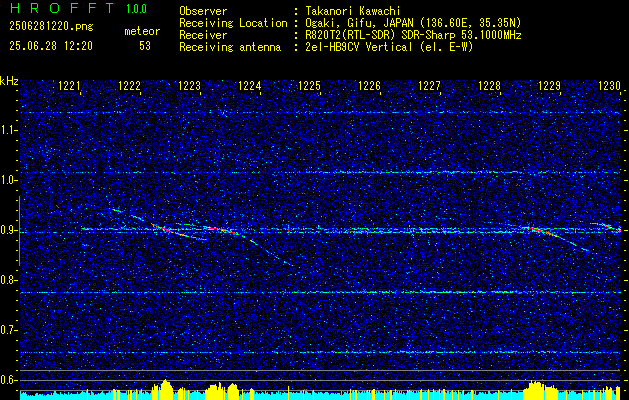Select filename 2506281220.png
The width and height of the screenshot is (629, 400).
pyautogui.click(x=51, y=27)
